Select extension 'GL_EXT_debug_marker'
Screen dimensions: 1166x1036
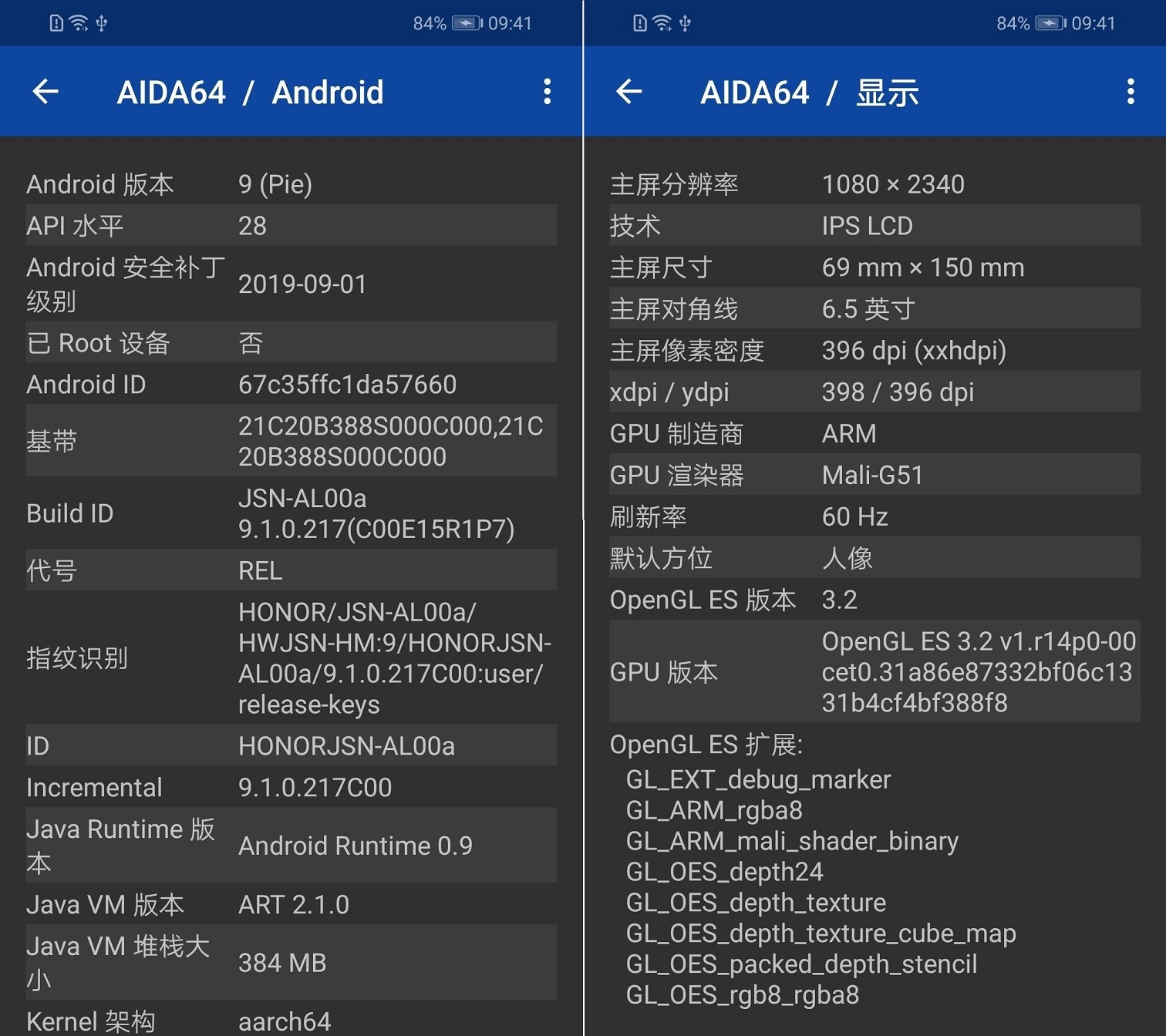(758, 780)
